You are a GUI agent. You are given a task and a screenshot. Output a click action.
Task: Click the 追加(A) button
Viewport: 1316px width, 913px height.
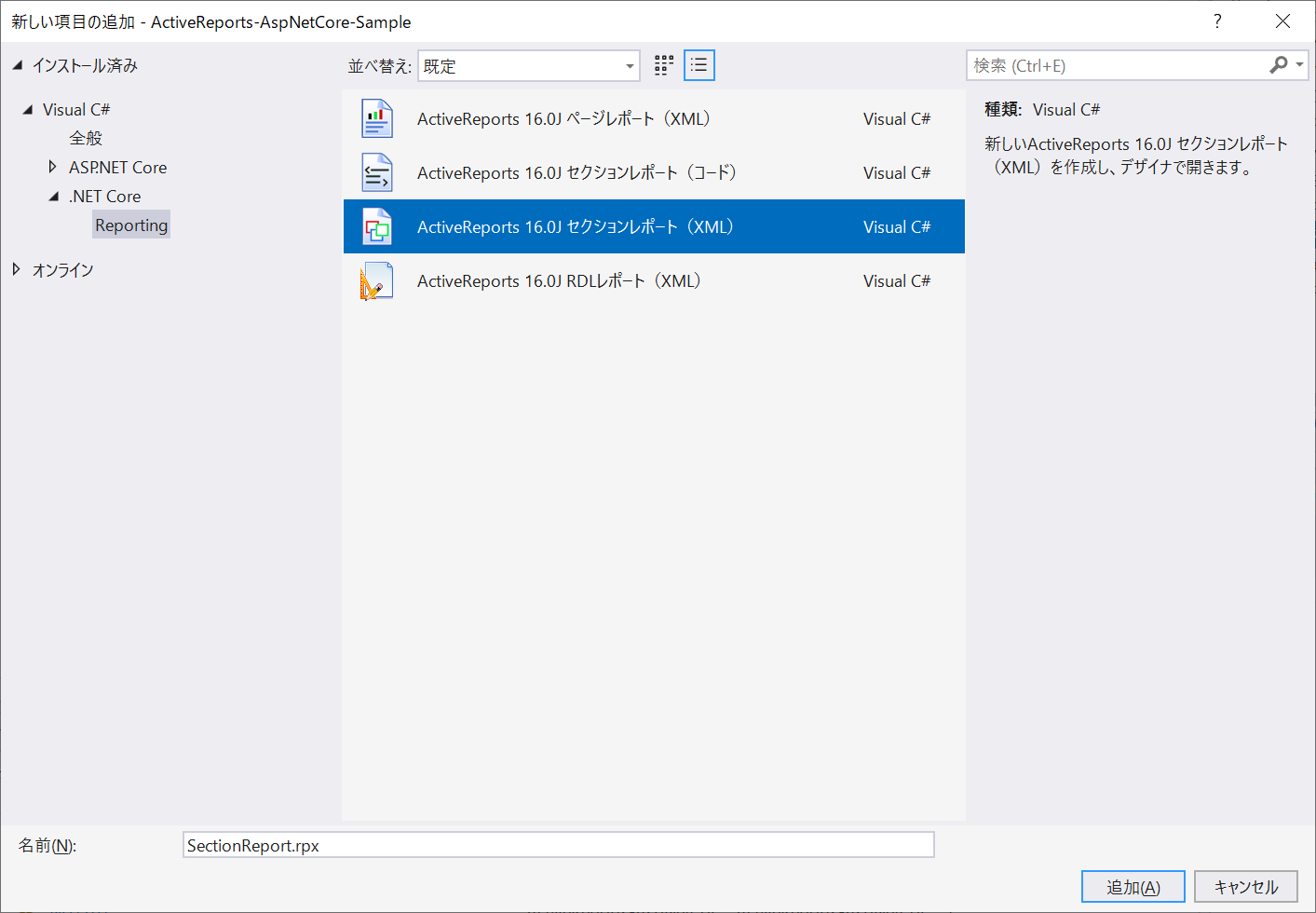point(1133,887)
